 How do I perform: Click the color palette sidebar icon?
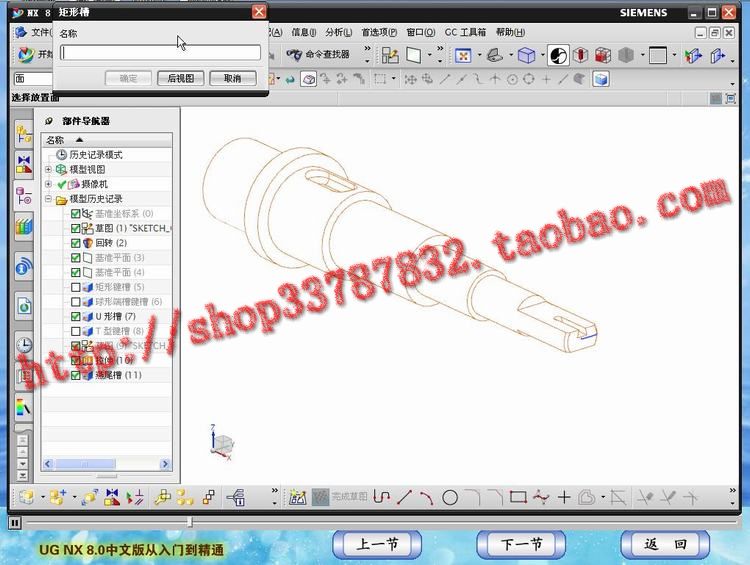click(x=23, y=407)
